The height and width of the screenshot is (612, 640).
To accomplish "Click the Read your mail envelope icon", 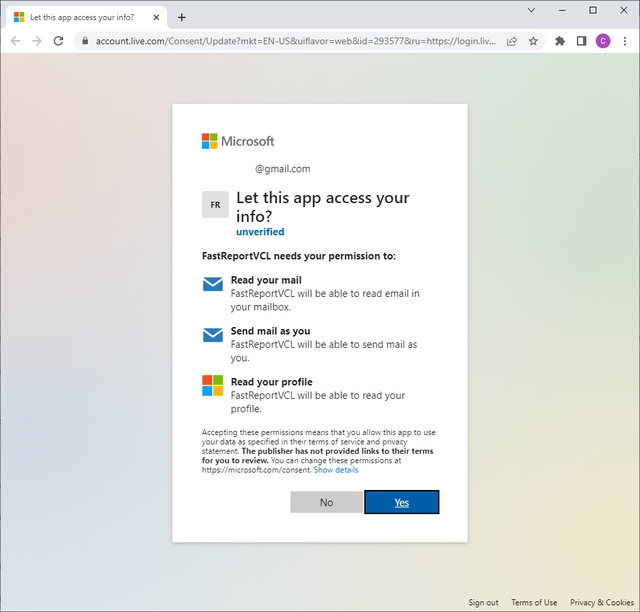I will (213, 284).
